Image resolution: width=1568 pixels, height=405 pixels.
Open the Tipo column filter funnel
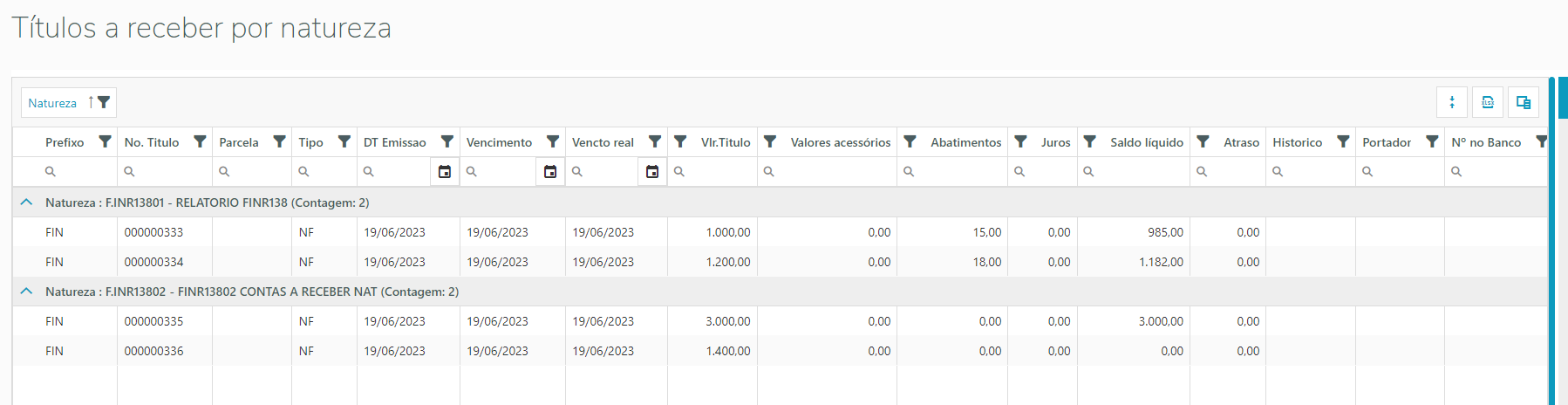click(344, 141)
